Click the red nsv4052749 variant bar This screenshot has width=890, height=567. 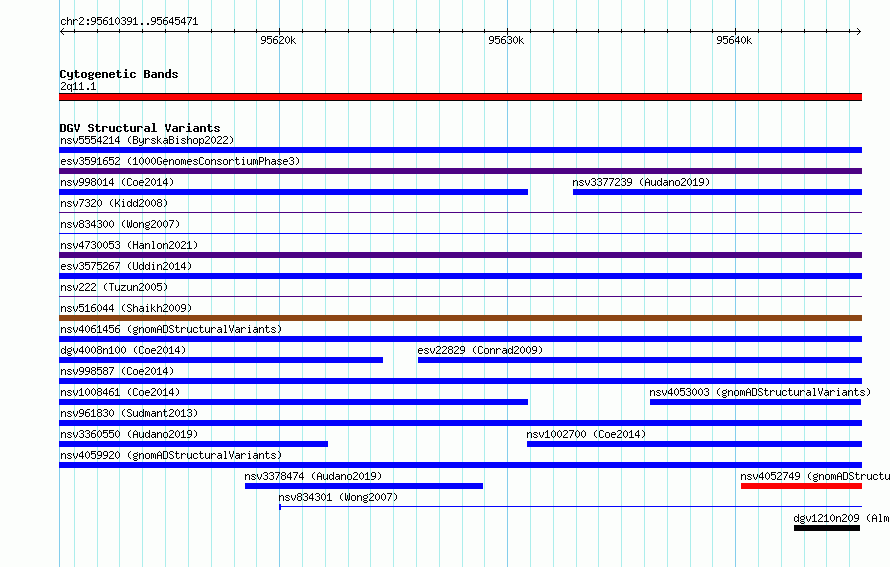[801, 486]
